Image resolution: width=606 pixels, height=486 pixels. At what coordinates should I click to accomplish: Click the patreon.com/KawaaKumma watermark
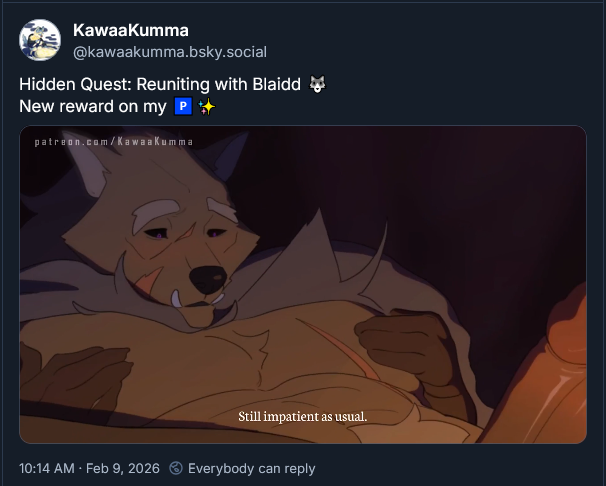[x=114, y=142]
